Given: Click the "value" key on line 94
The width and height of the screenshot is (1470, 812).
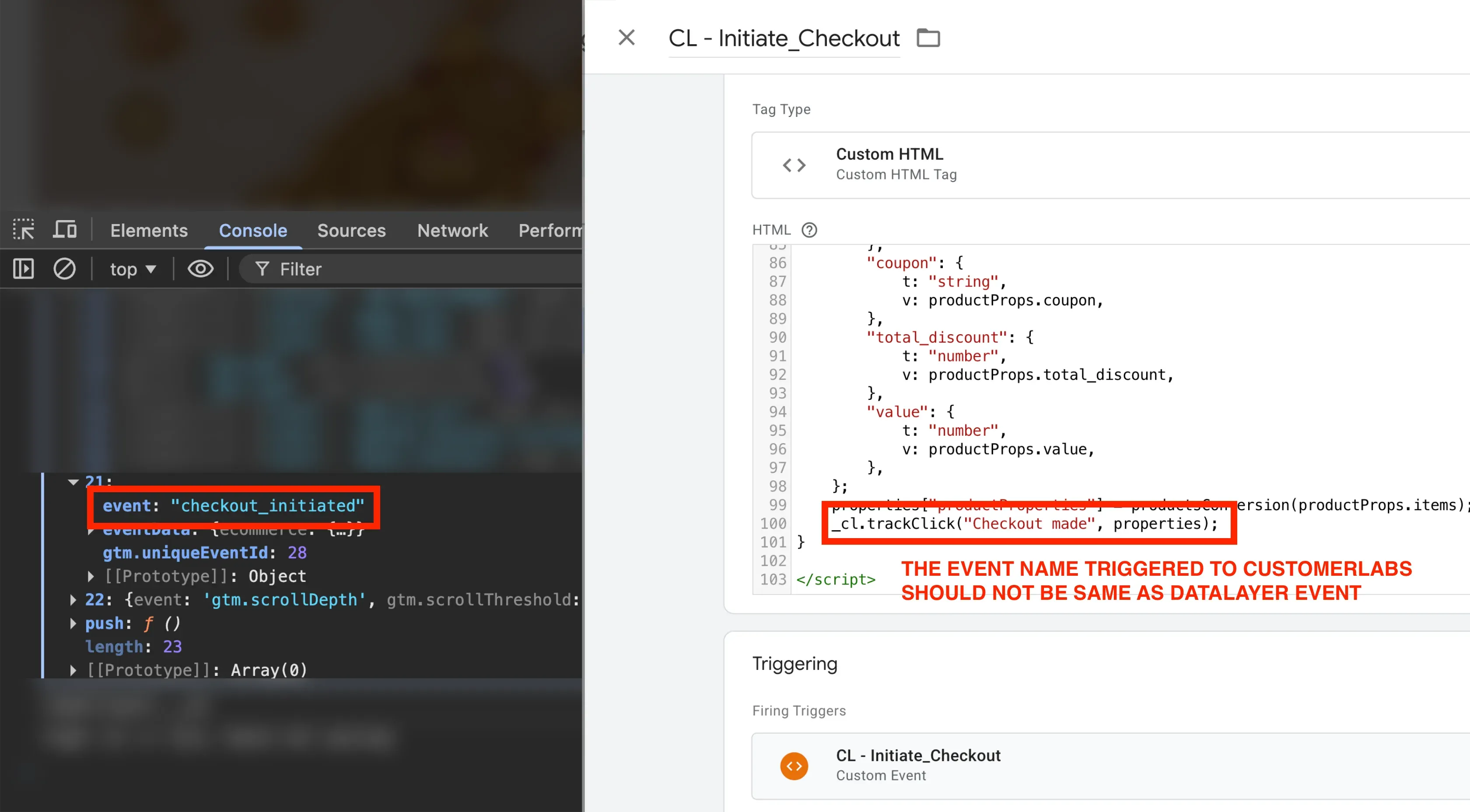Looking at the screenshot, I should pyautogui.click(x=897, y=412).
